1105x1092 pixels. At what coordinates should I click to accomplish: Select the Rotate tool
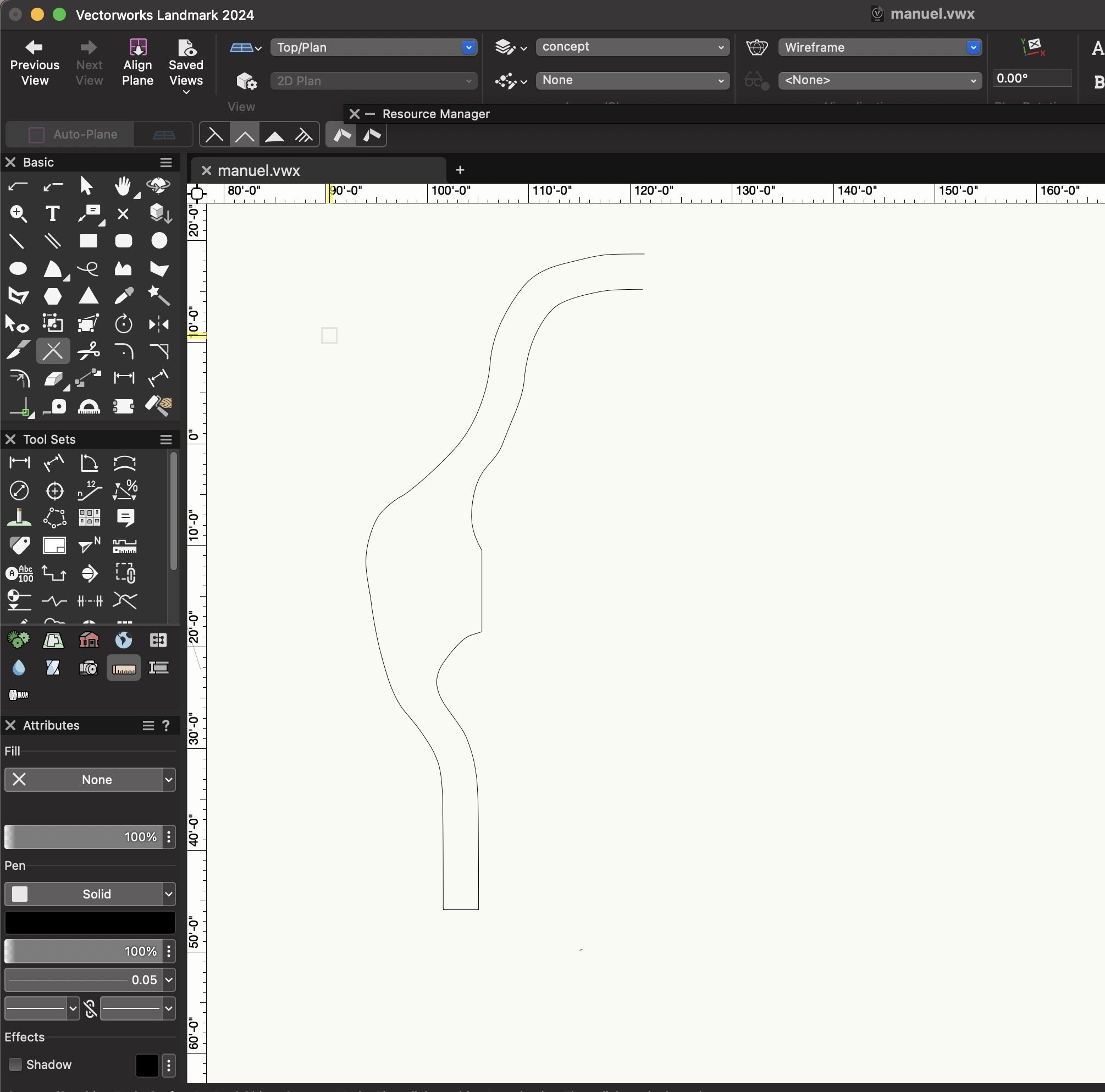(123, 324)
